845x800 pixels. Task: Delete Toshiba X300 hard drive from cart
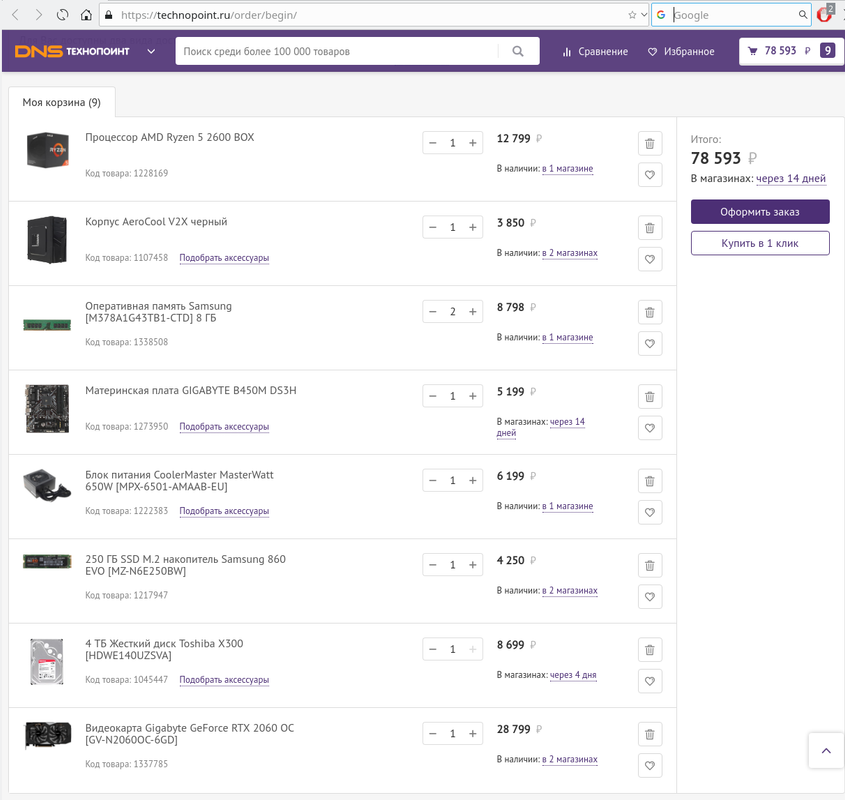tap(649, 650)
